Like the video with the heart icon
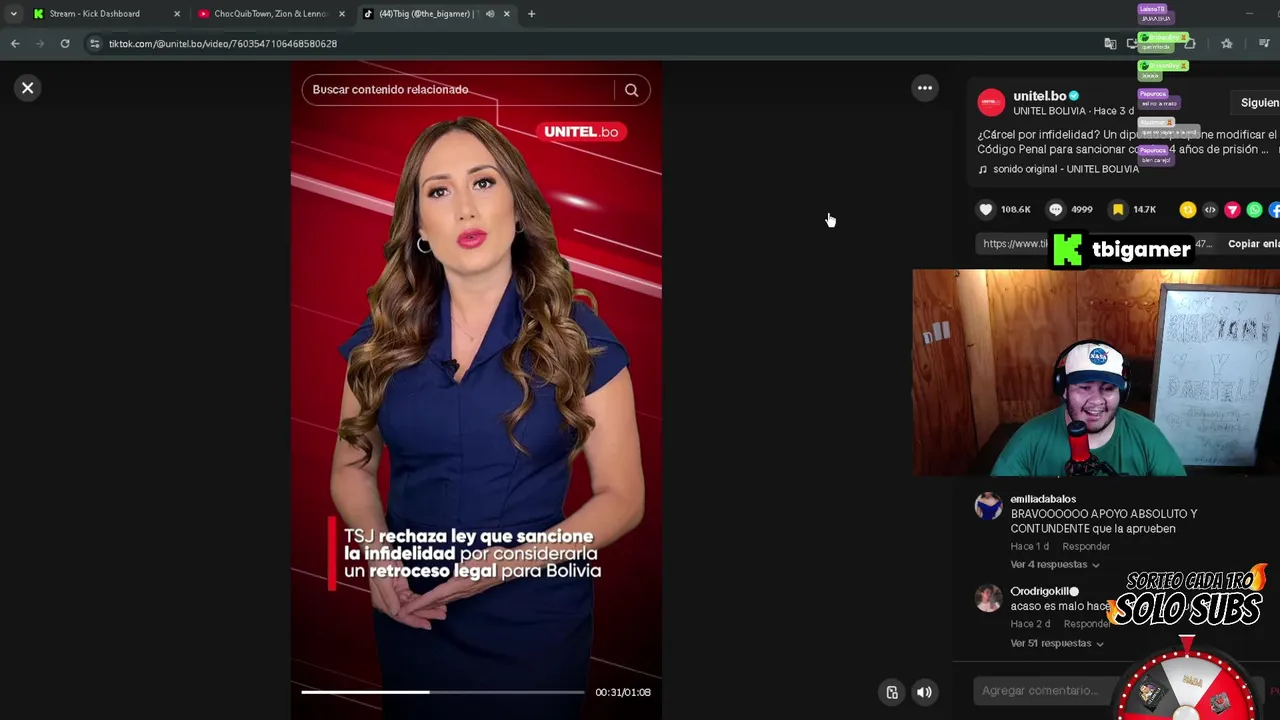The width and height of the screenshot is (1280, 720). (x=986, y=209)
